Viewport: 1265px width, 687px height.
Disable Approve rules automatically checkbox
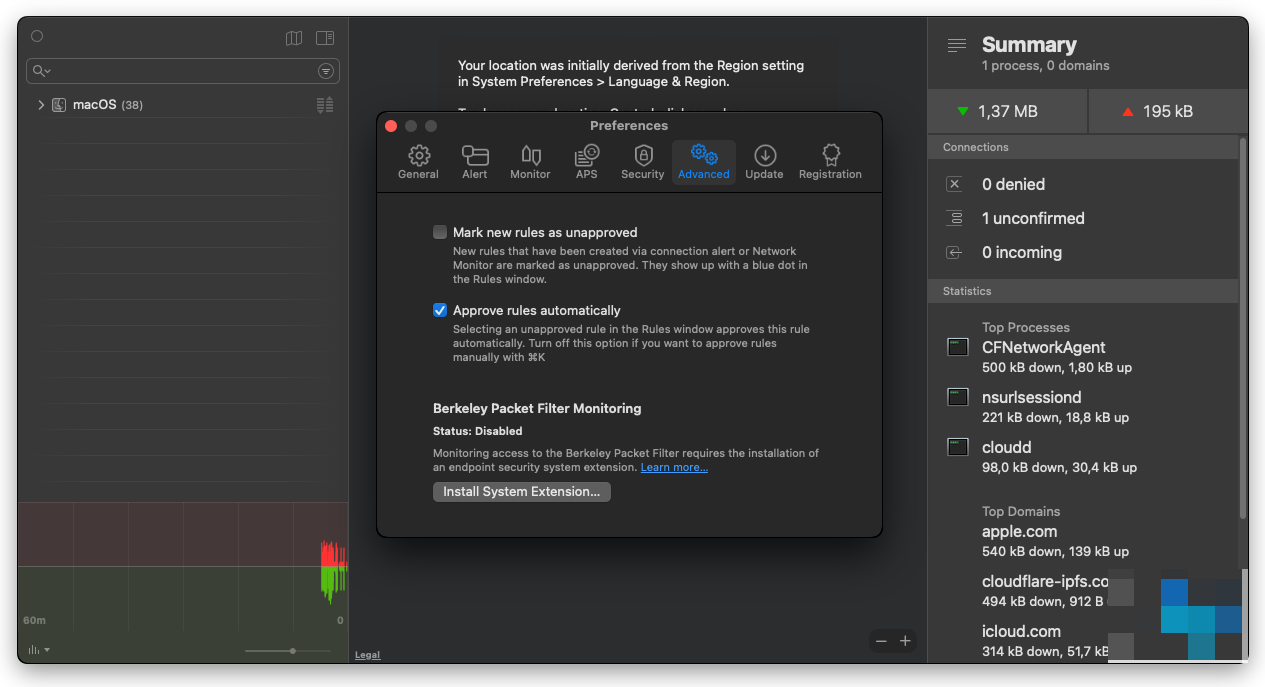440,310
